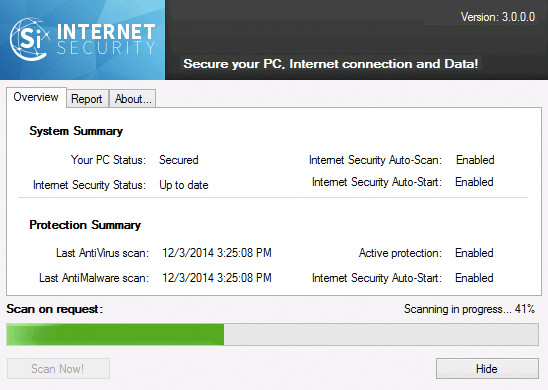This screenshot has width=548, height=390.
Task: Click the Last AntiMalware scan timestamp
Action: pyautogui.click(x=217, y=278)
